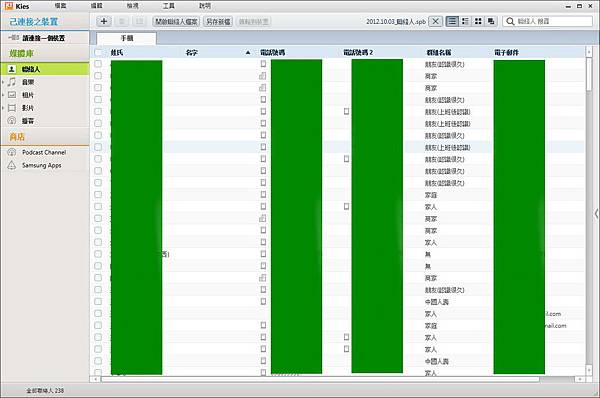Viewport: 600px width, 398px height.
Task: Switch to contact card view
Action: pos(491,21)
